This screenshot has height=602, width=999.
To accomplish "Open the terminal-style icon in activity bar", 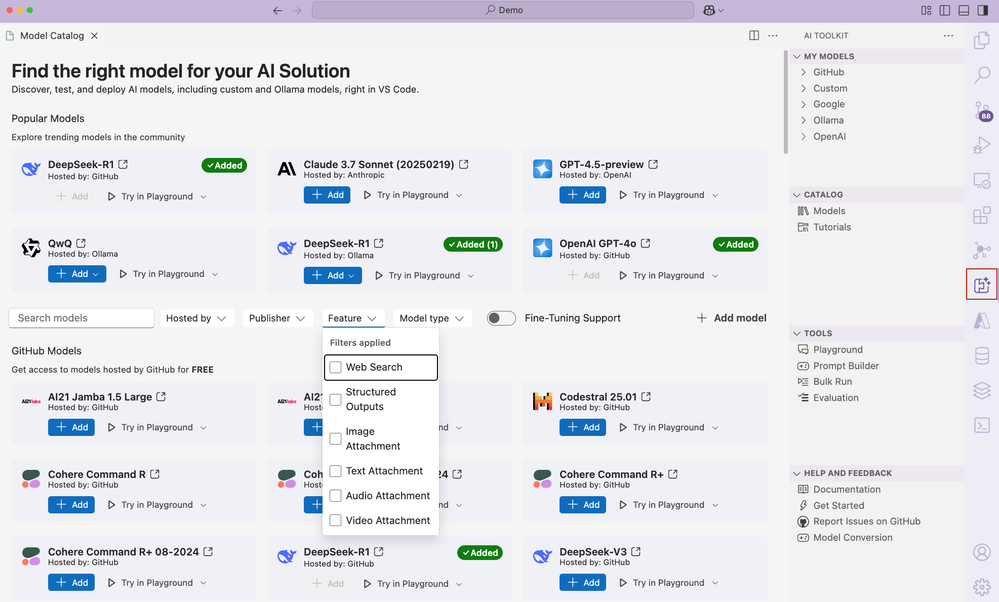I will click(x=982, y=425).
